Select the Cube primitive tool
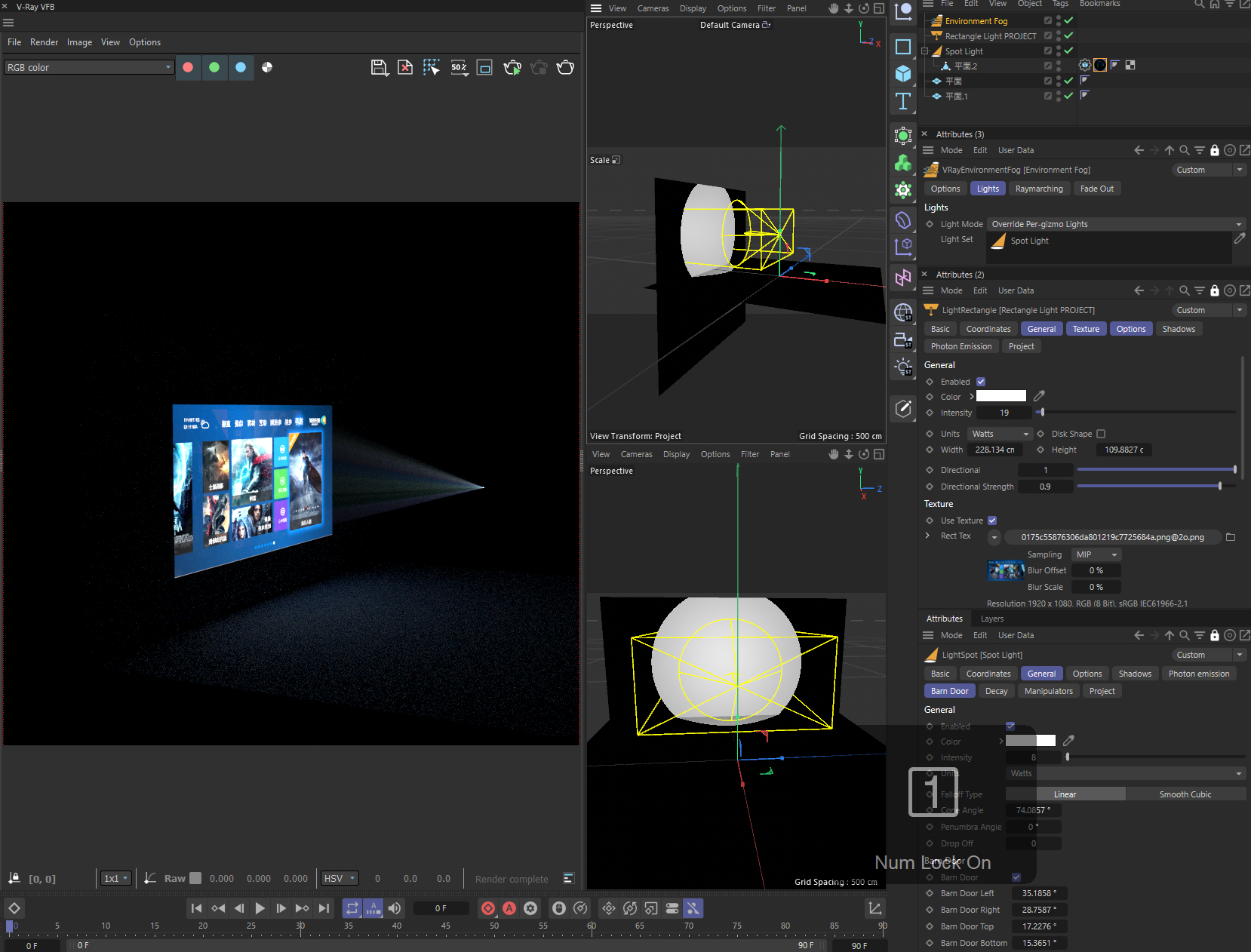This screenshot has height=952, width=1251. 903,74
